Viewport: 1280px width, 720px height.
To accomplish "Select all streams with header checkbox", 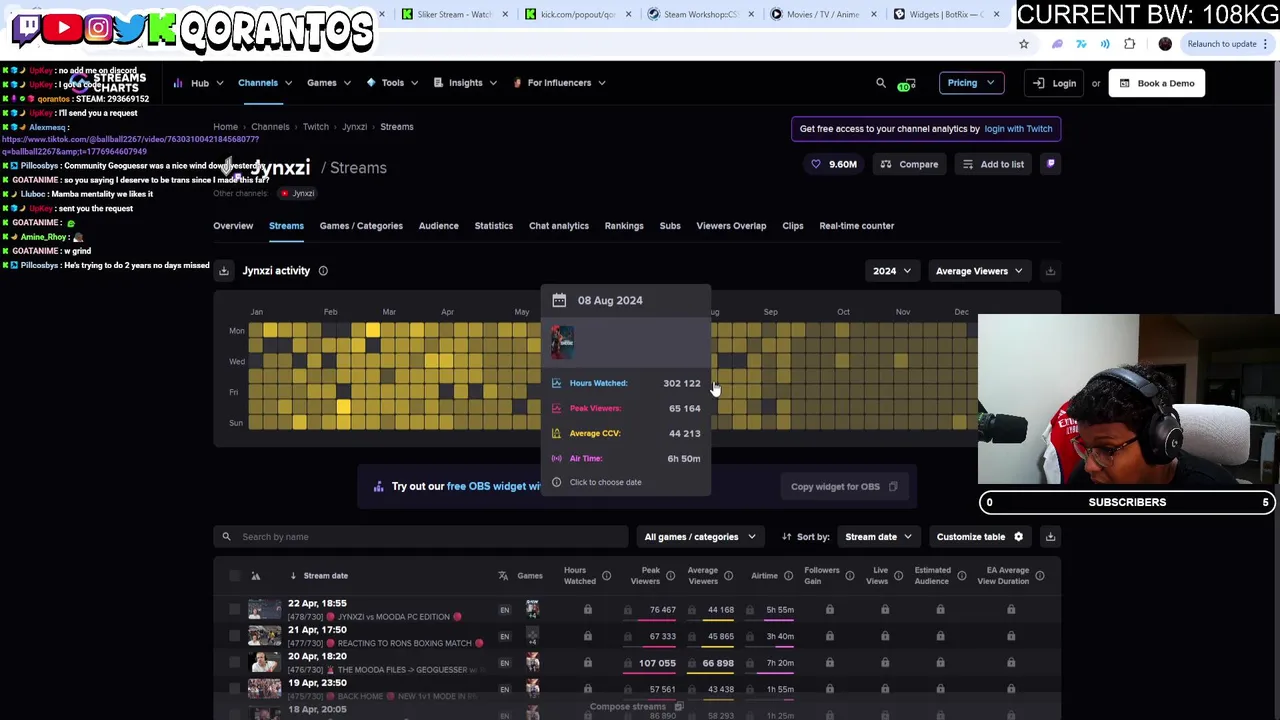I will (235, 576).
